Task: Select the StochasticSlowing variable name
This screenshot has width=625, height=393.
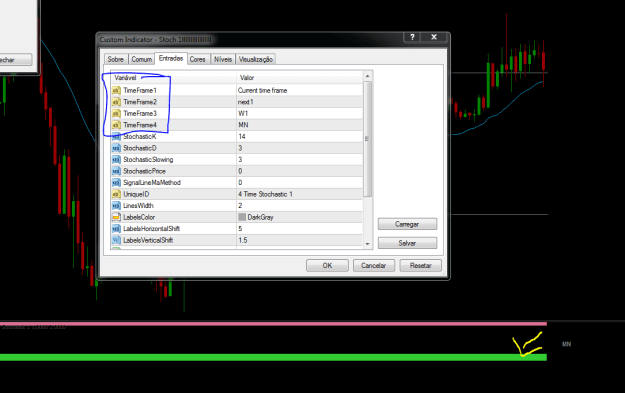Action: (x=148, y=160)
